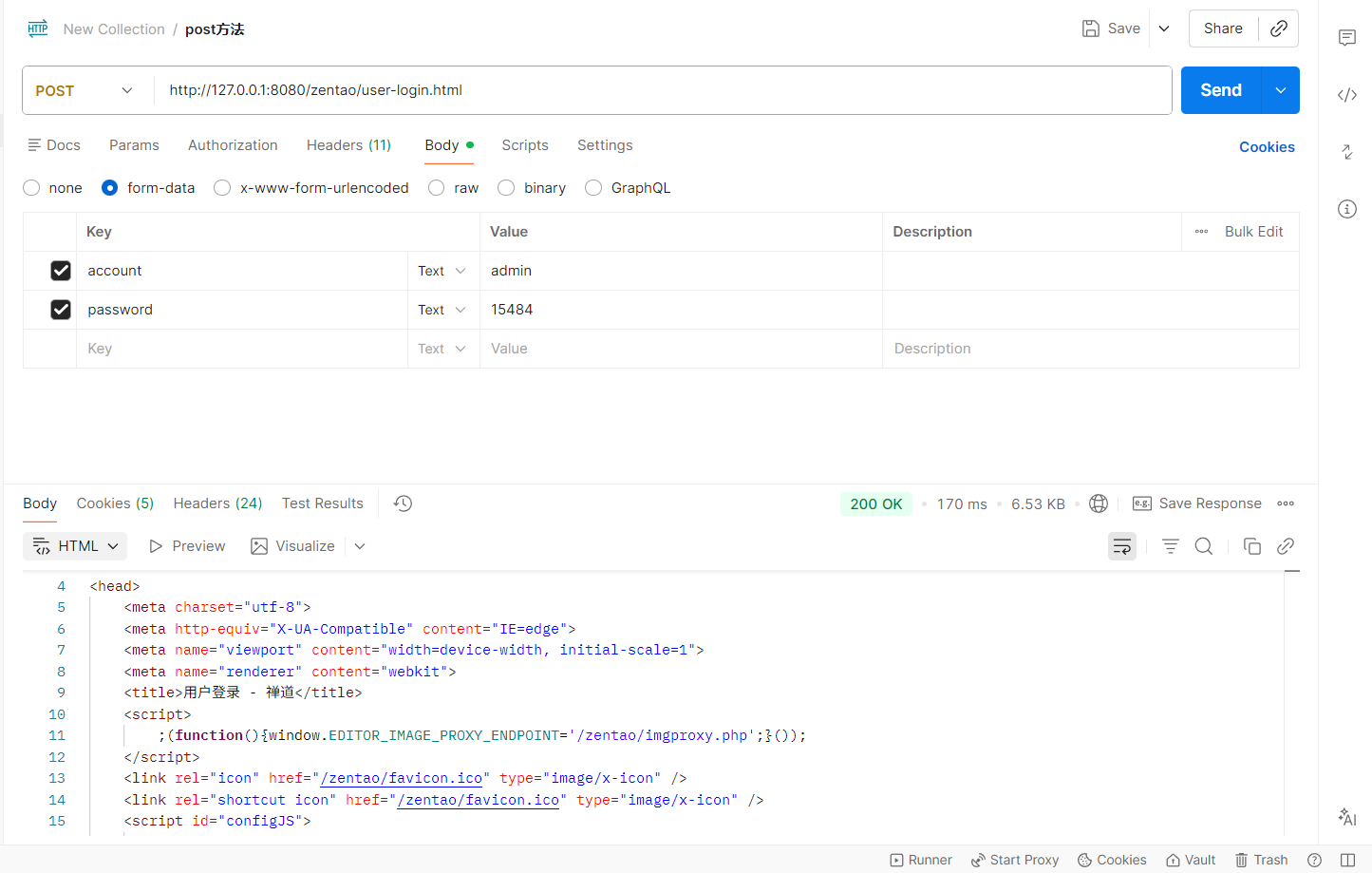Open the Comments sidebar icon

tap(1346, 38)
